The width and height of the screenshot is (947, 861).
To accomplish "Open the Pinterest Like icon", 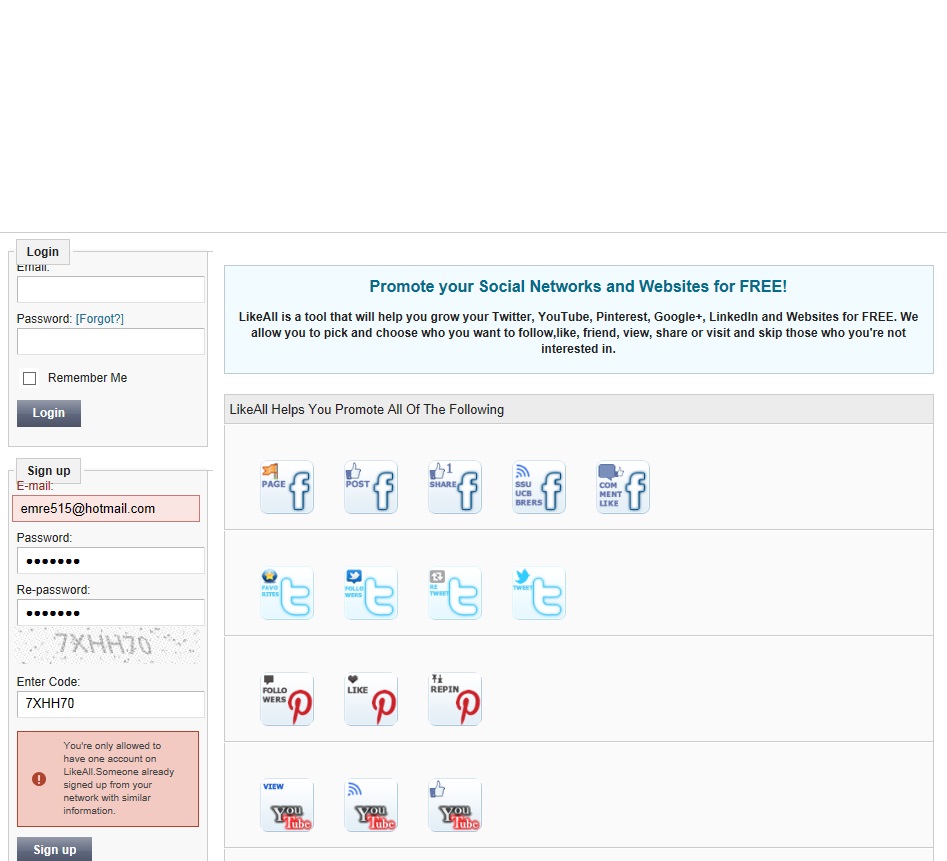I will 371,699.
